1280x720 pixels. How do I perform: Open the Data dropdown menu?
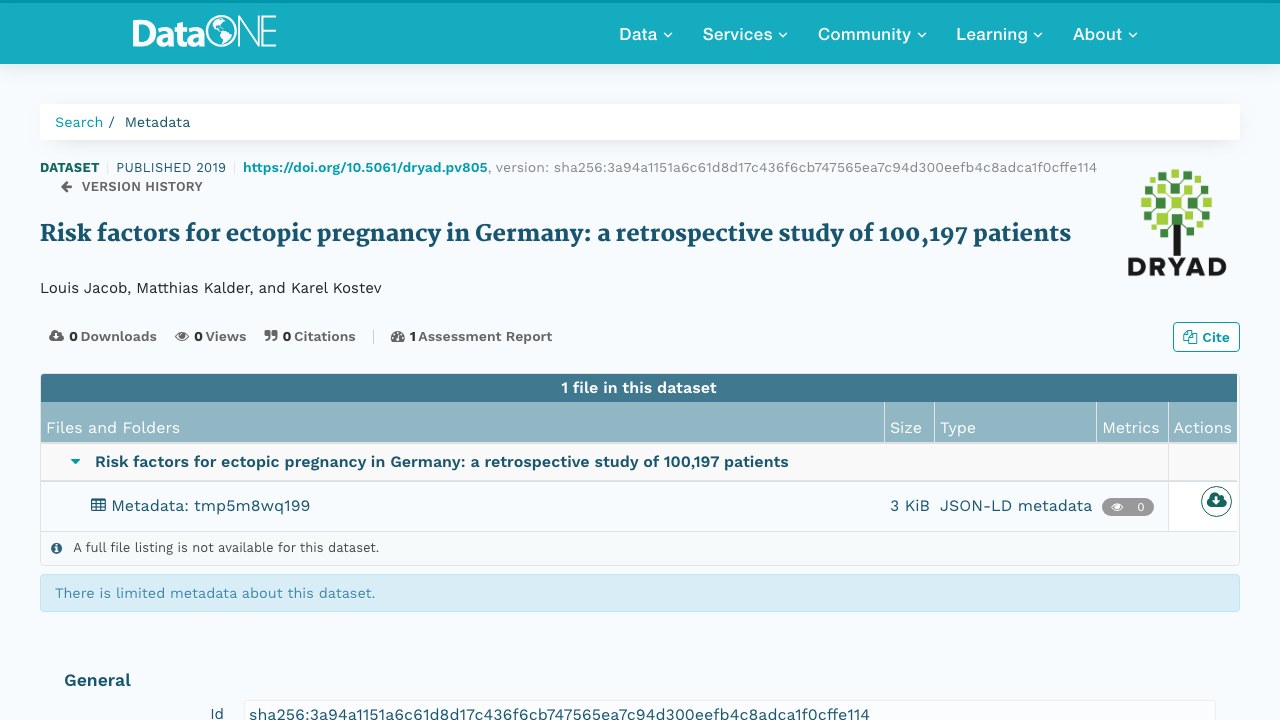pyautogui.click(x=645, y=34)
